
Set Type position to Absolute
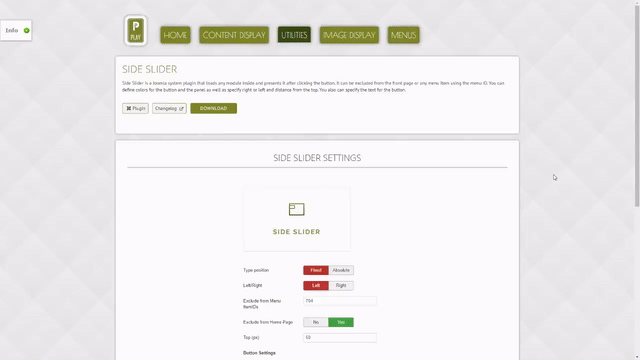(341, 270)
